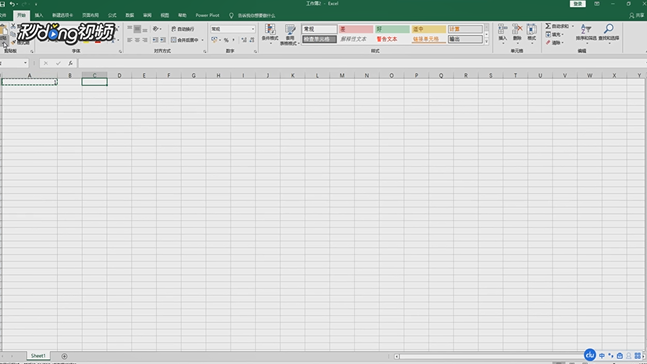Switch to the Data tab
Viewport: 647px width, 364px height.
(x=130, y=15)
